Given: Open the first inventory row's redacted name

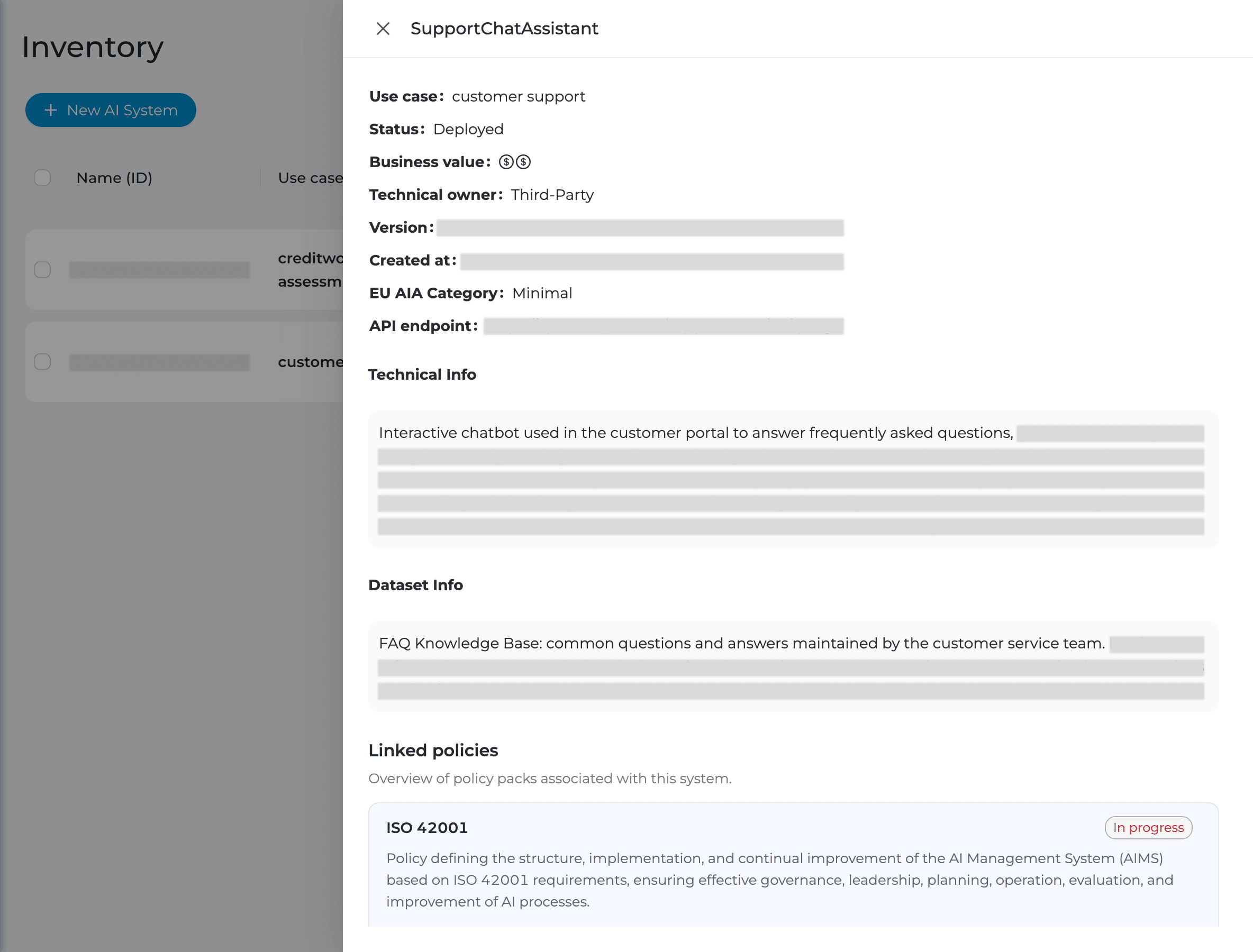Looking at the screenshot, I should 159,270.
